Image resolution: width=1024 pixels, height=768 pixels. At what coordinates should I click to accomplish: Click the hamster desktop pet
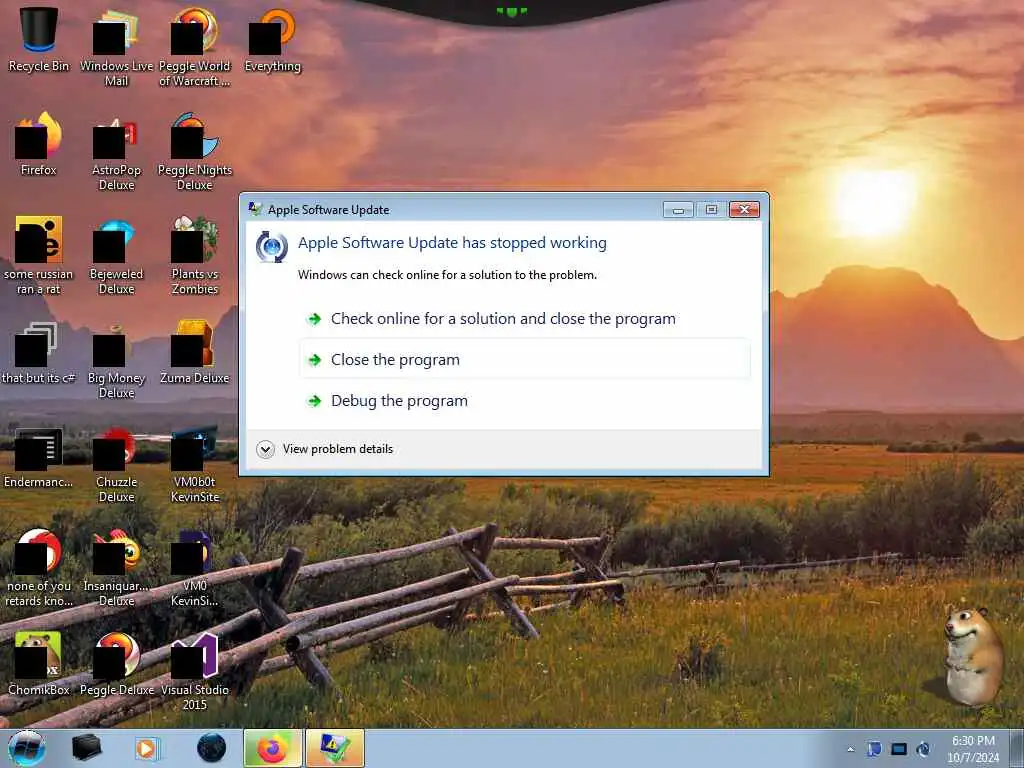tap(973, 655)
